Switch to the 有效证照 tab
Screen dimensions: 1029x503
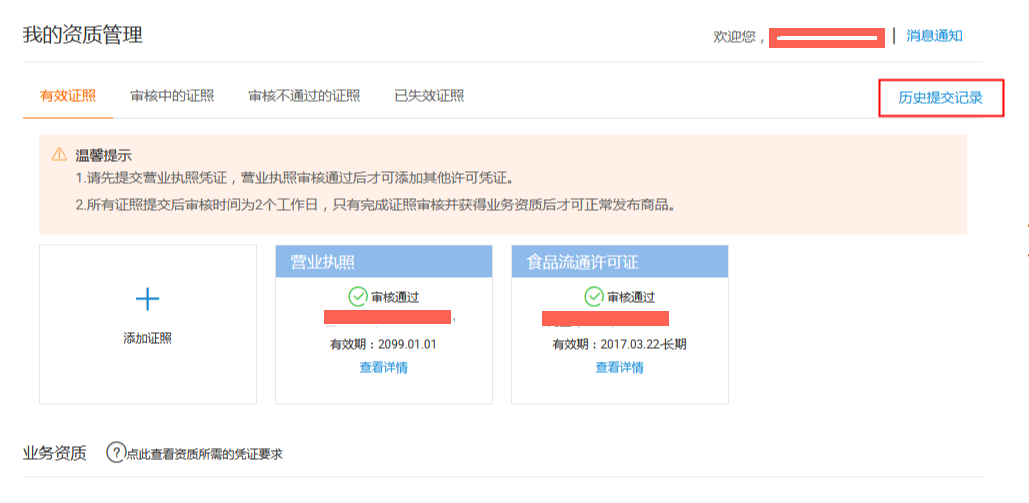pos(68,96)
